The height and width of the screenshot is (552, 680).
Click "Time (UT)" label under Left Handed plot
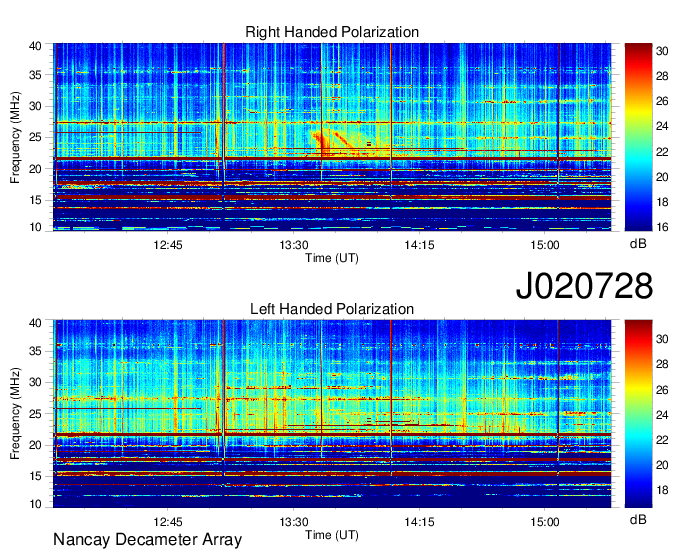(x=332, y=535)
